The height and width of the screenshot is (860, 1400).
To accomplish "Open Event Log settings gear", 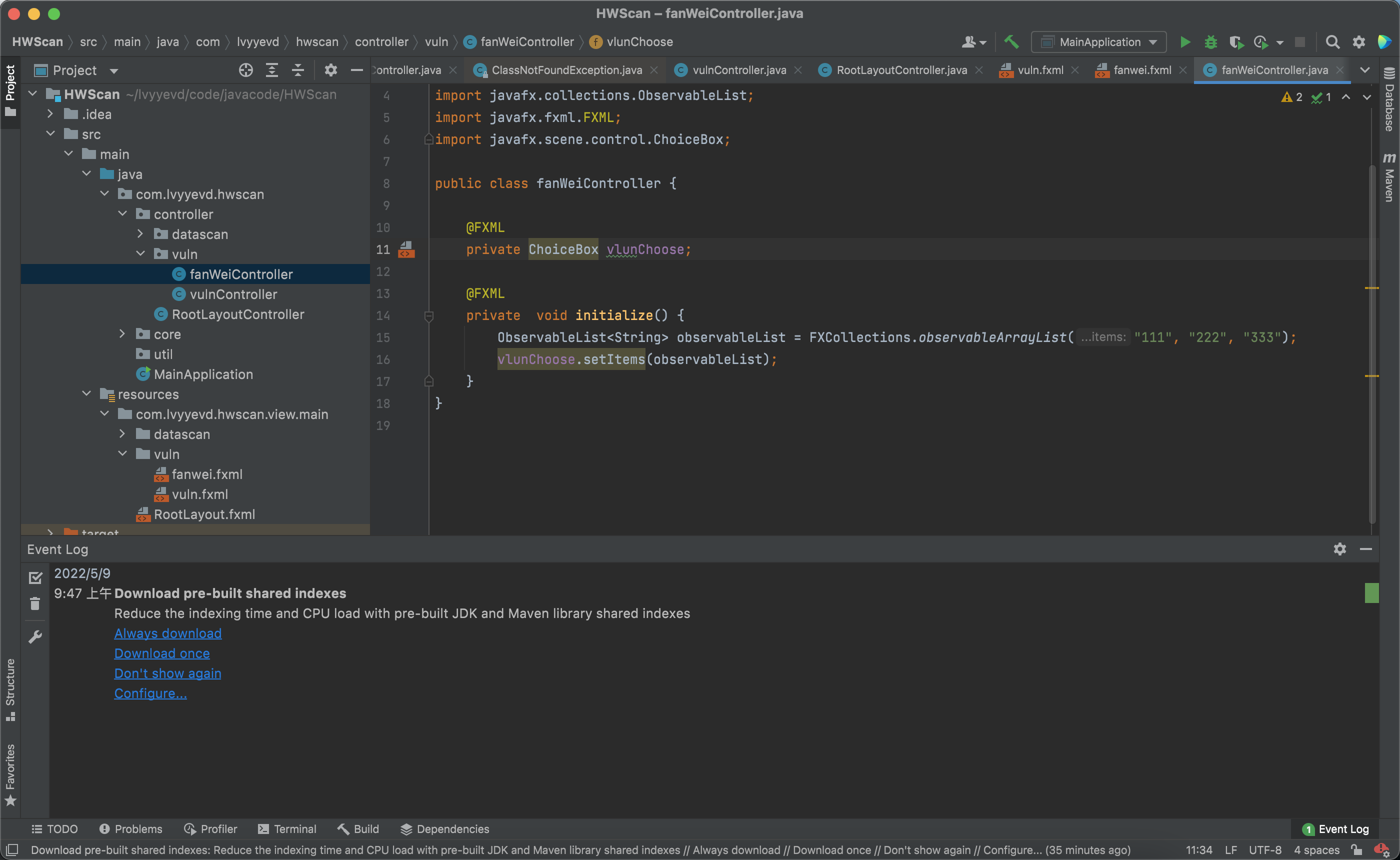I will point(1339,549).
